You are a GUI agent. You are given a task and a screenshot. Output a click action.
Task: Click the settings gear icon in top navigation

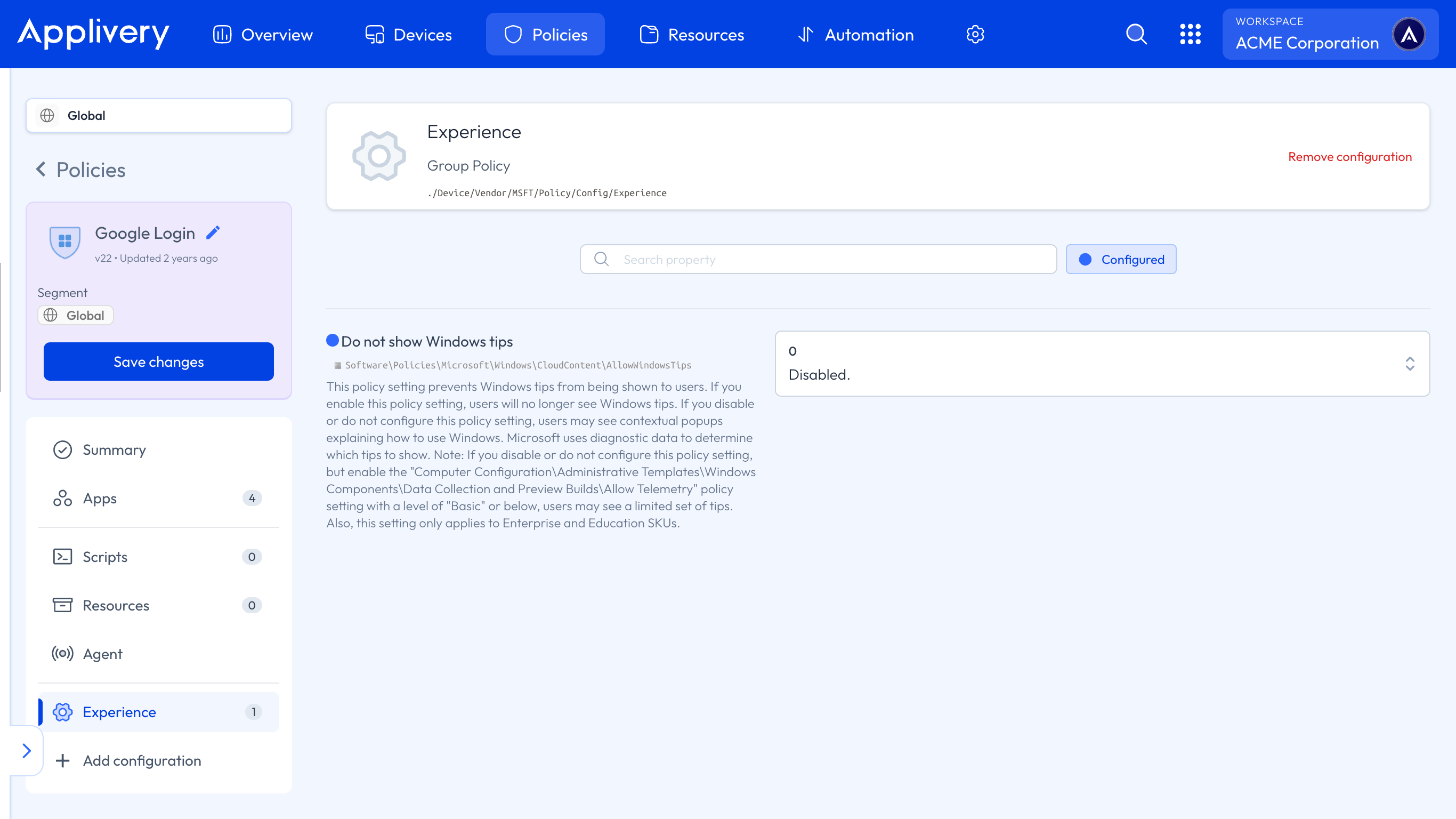[975, 35]
